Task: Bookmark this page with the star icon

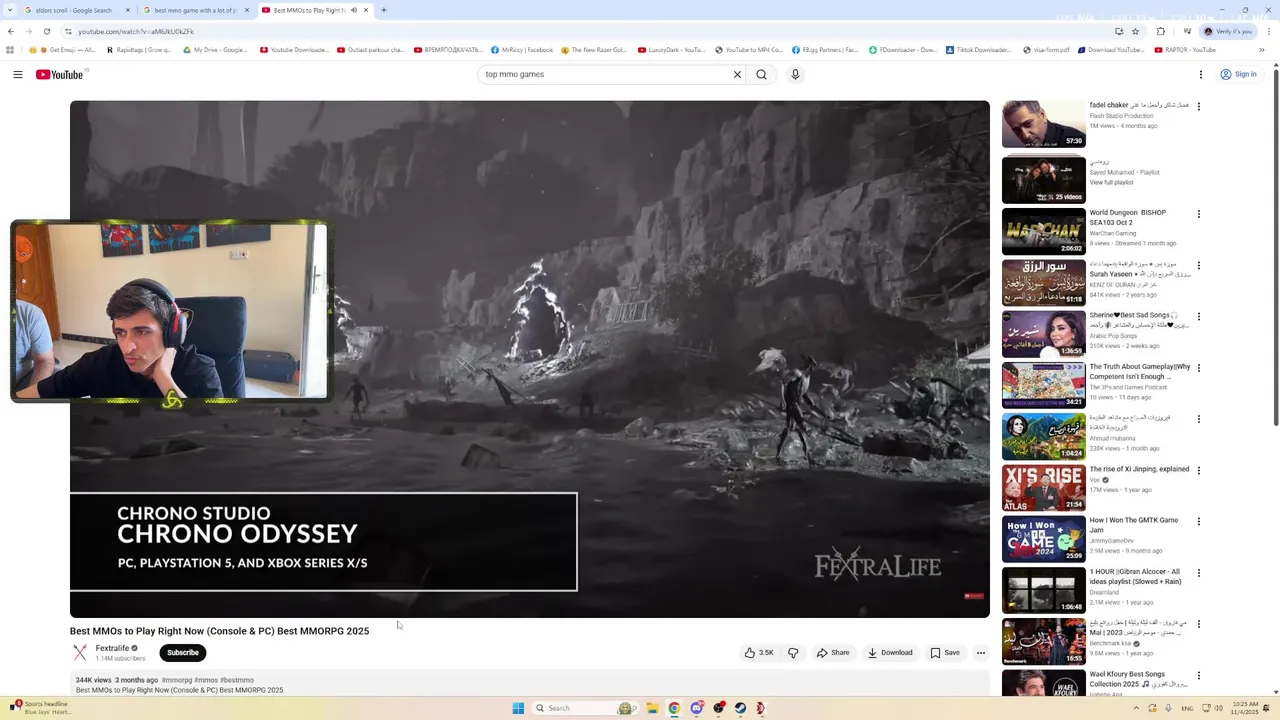Action: pyautogui.click(x=1135, y=31)
